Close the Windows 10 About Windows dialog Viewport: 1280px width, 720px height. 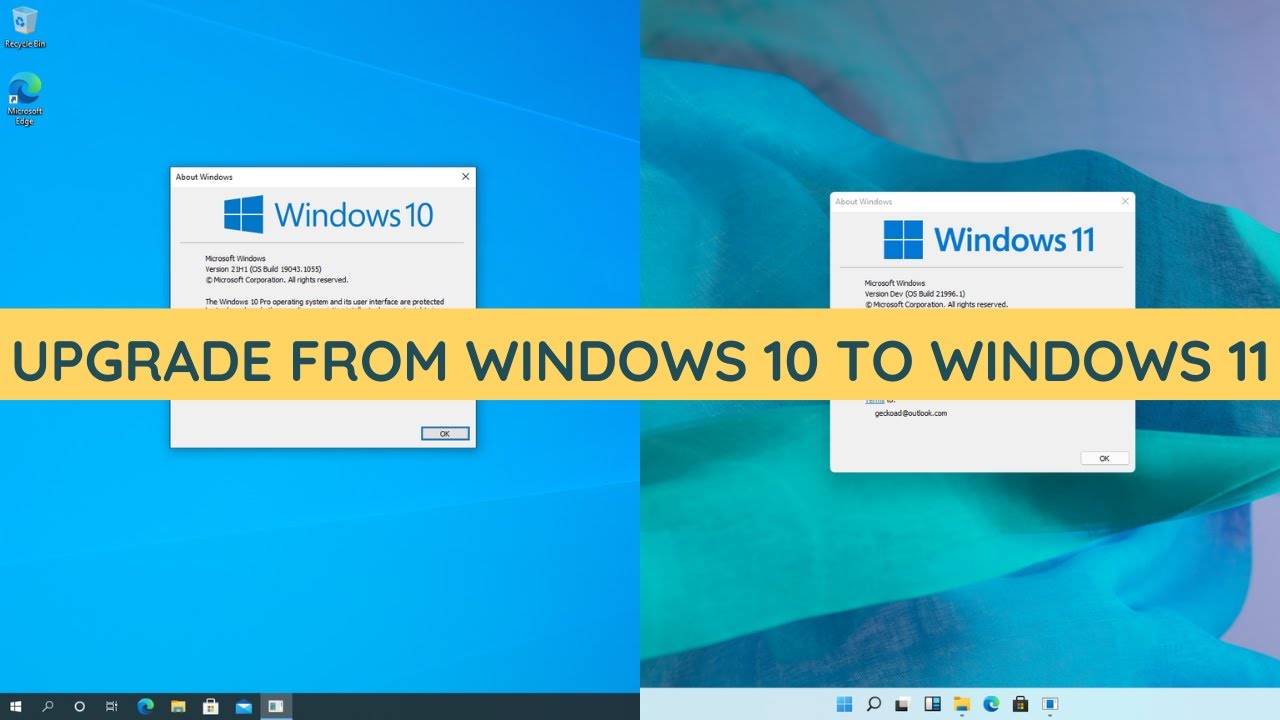click(x=465, y=177)
